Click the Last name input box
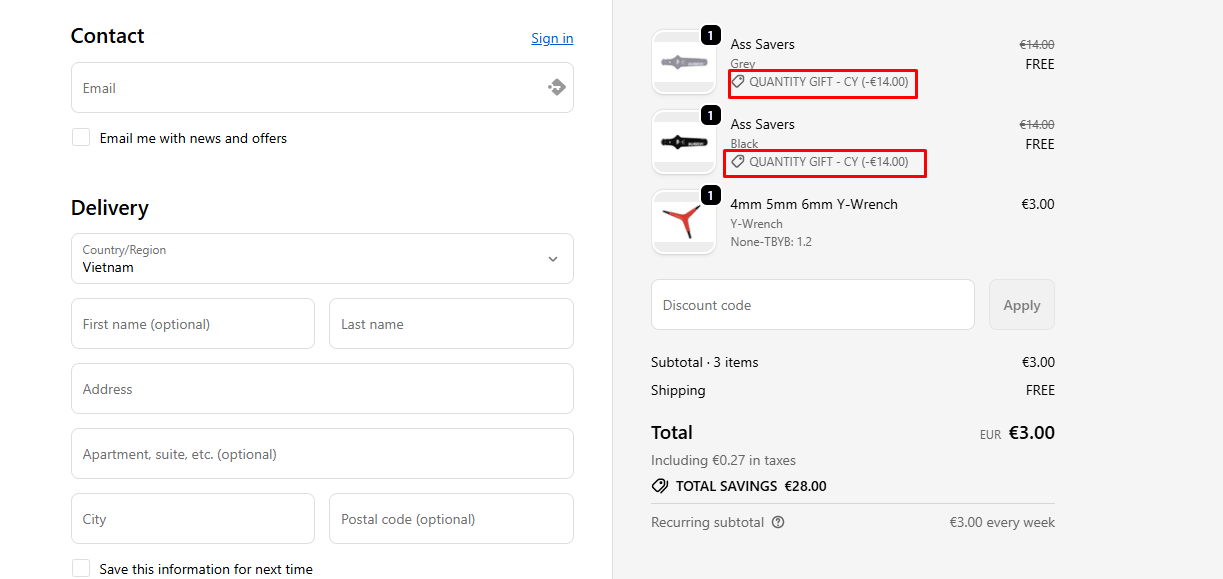 pyautogui.click(x=451, y=324)
